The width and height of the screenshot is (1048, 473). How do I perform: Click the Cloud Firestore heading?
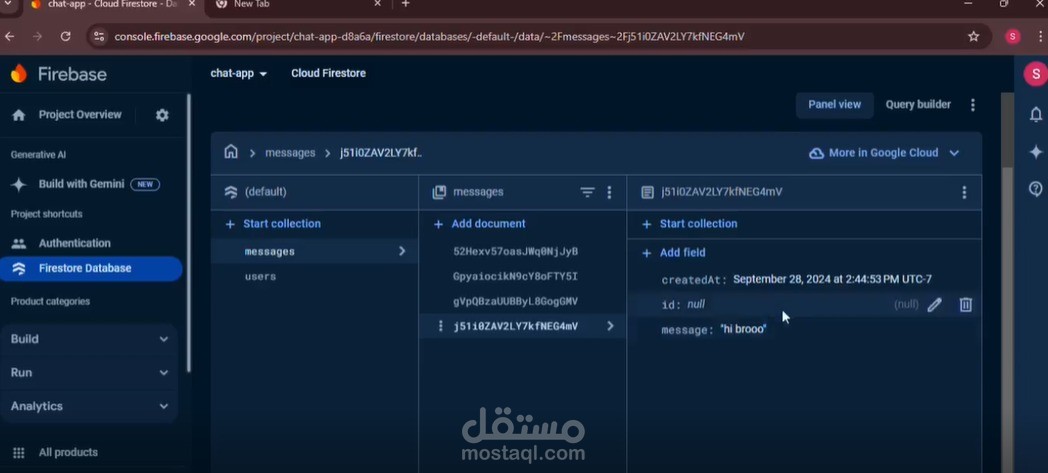coord(328,73)
